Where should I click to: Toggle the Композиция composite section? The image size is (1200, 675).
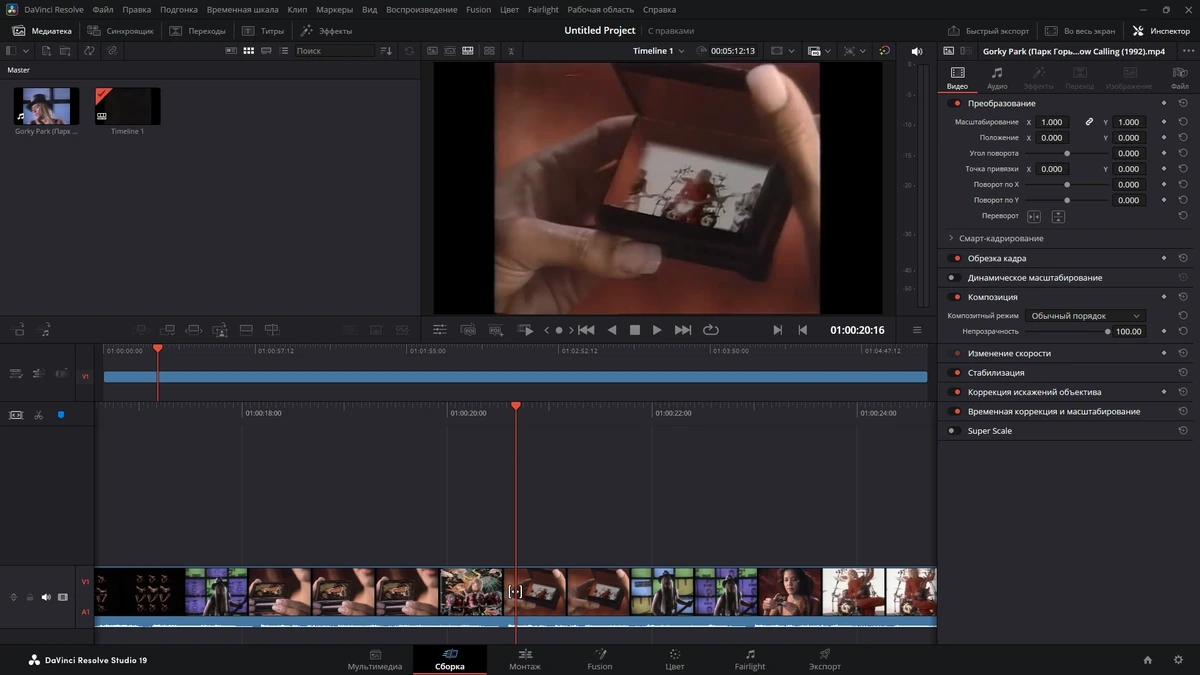tap(955, 297)
